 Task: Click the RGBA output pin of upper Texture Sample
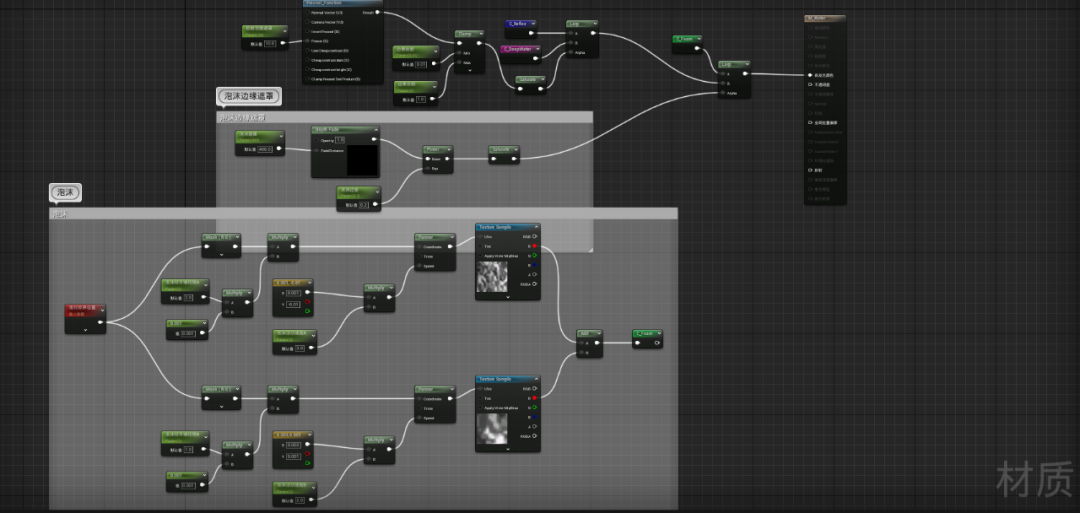pyautogui.click(x=534, y=284)
